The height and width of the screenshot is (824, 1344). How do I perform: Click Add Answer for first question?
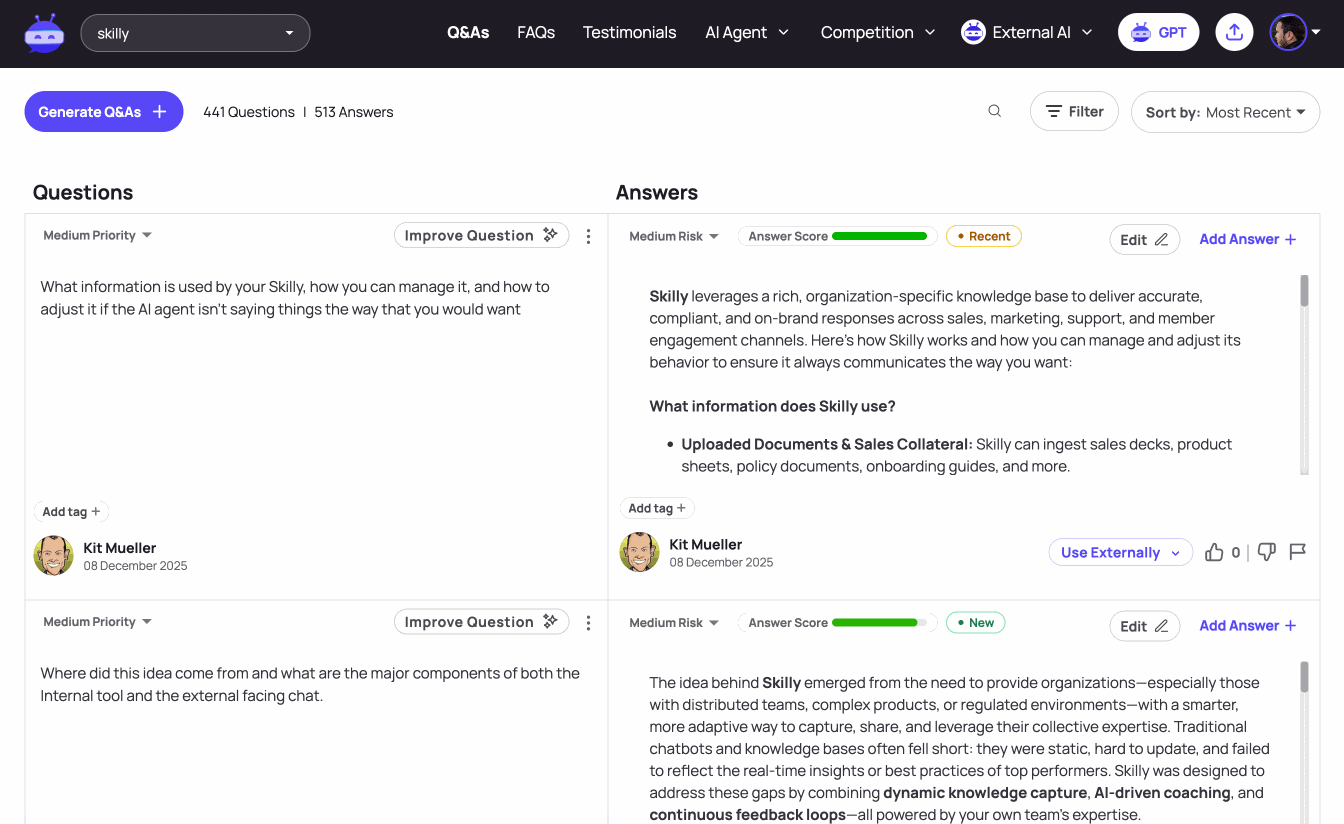coord(1248,240)
